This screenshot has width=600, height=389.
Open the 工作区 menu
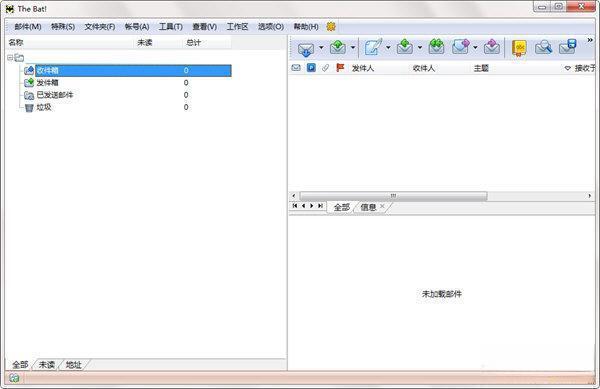(237, 27)
